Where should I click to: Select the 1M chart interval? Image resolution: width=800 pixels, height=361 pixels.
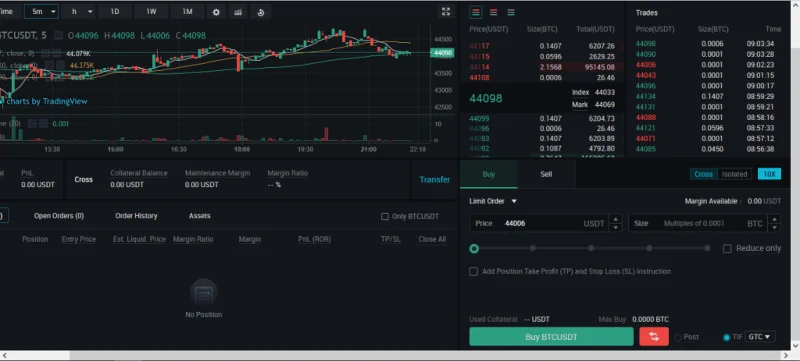(x=187, y=12)
